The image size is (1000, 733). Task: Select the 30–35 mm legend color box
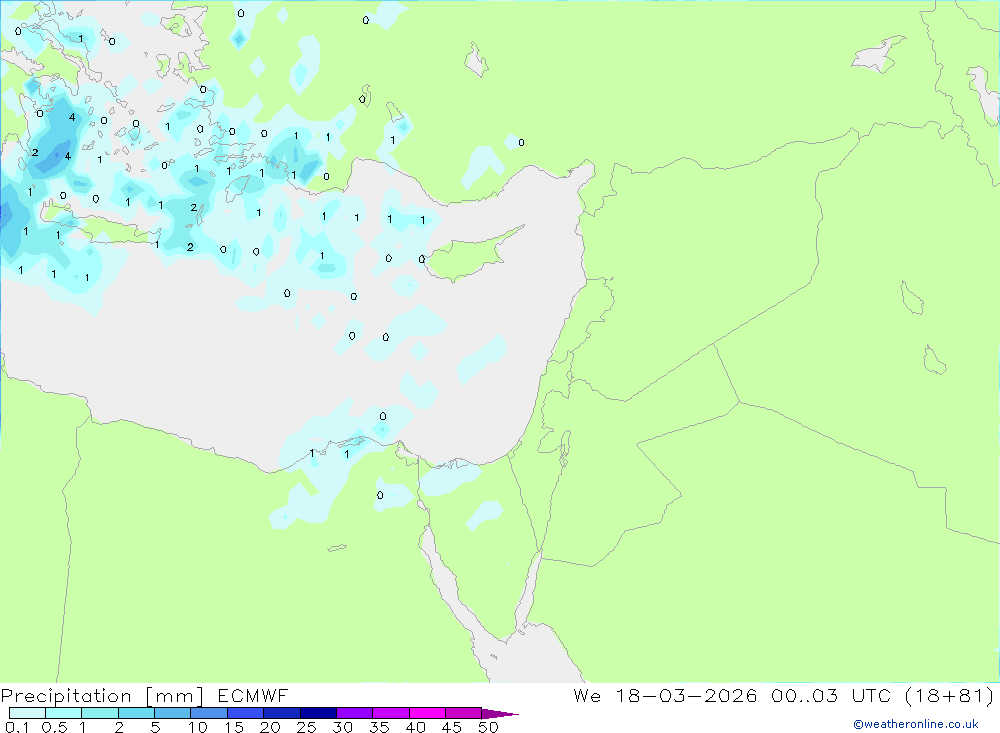pyautogui.click(x=355, y=713)
